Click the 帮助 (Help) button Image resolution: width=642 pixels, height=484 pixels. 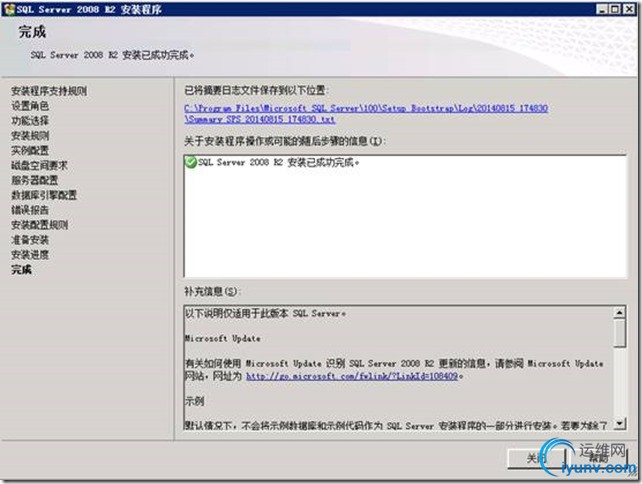pyautogui.click(x=597, y=458)
